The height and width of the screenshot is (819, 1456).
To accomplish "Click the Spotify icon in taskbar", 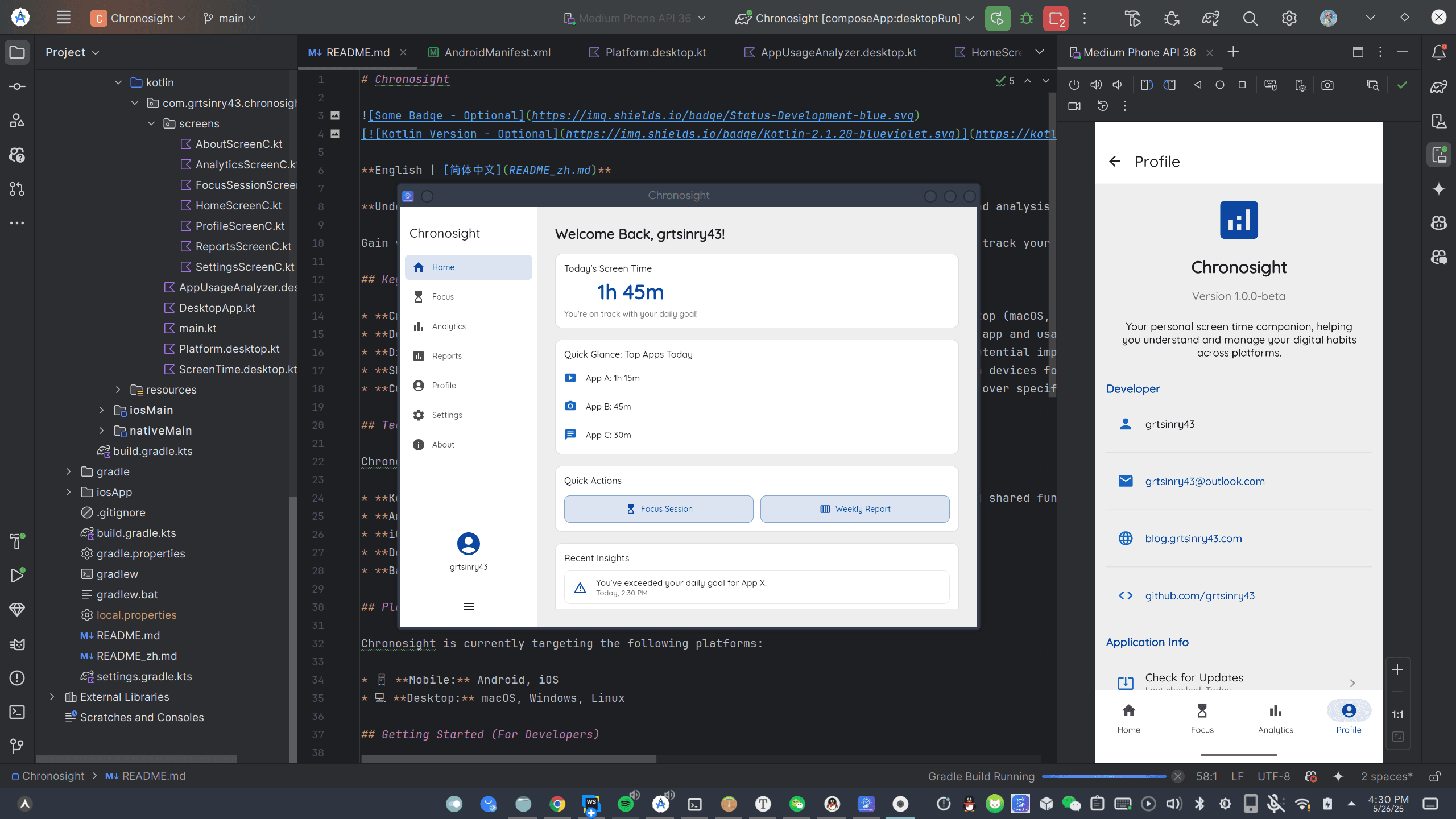I will tap(626, 804).
